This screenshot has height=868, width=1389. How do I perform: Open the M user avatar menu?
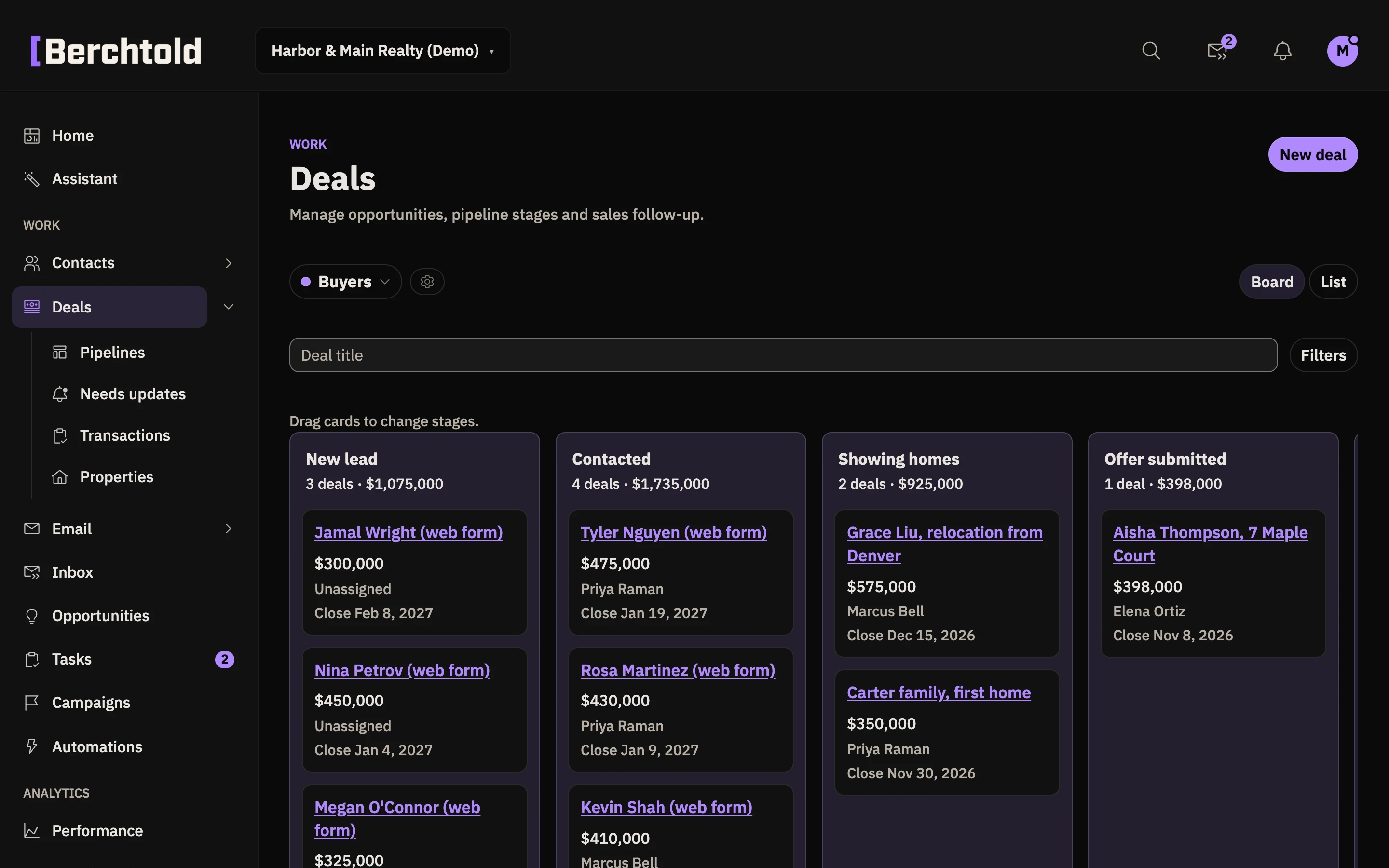(1343, 51)
